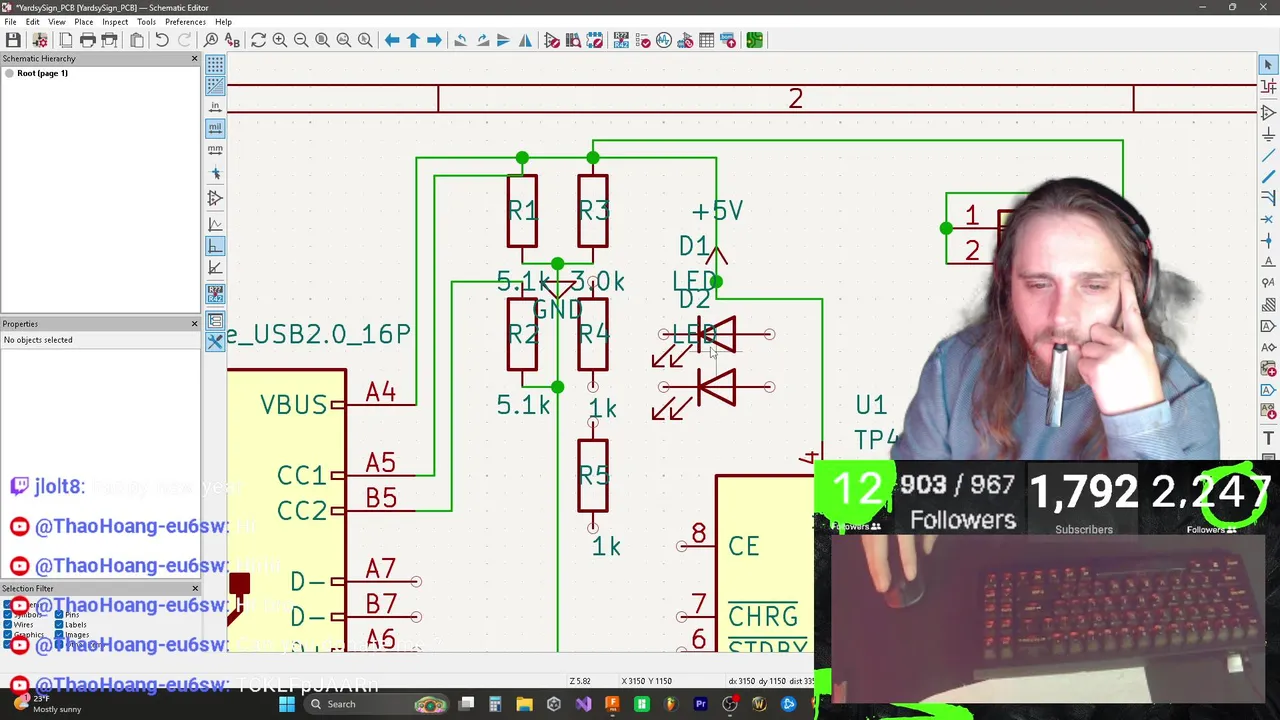
Task: Toggle grid display on the left toolbar
Action: [215, 64]
